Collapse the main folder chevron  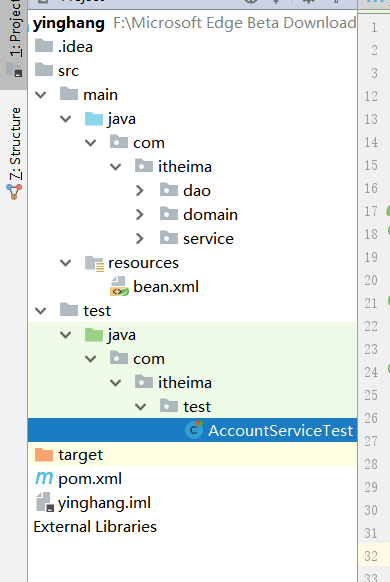tap(40, 95)
